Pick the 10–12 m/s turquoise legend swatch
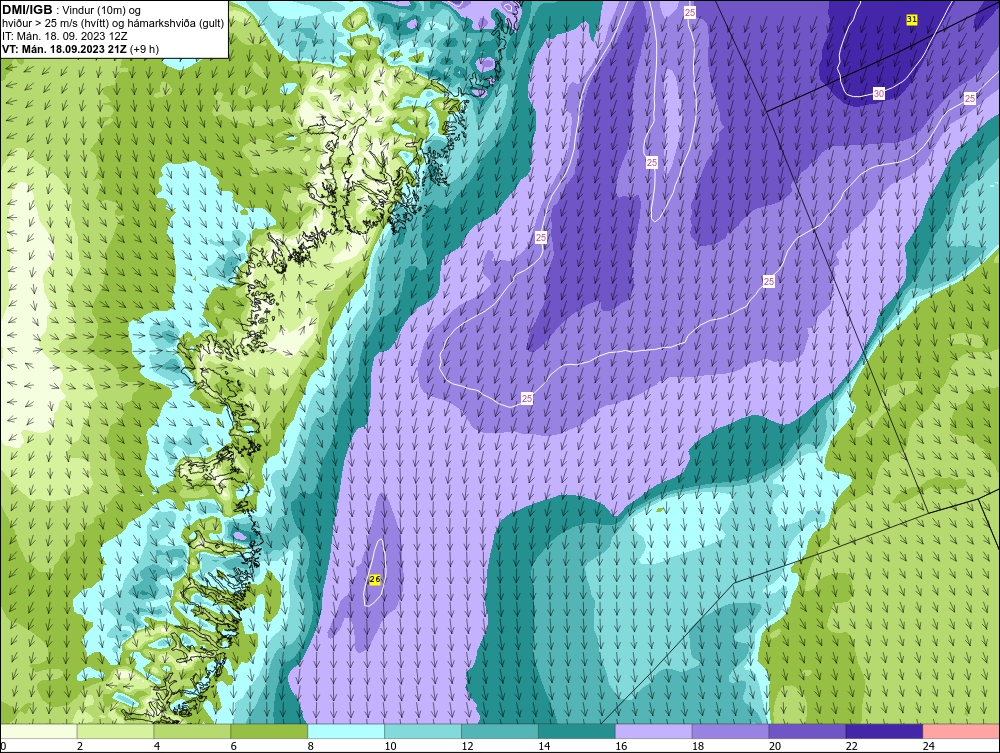1000x753 pixels. click(x=423, y=731)
